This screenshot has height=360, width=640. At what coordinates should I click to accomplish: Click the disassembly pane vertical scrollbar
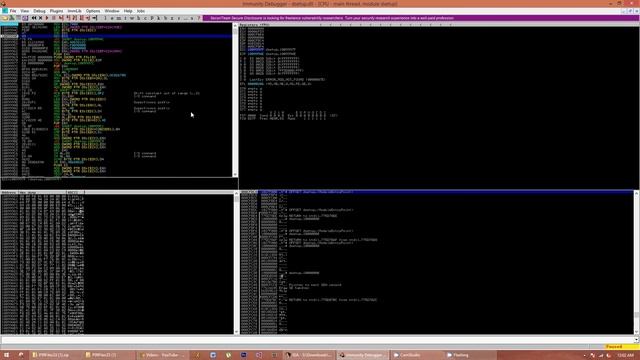tap(235, 100)
